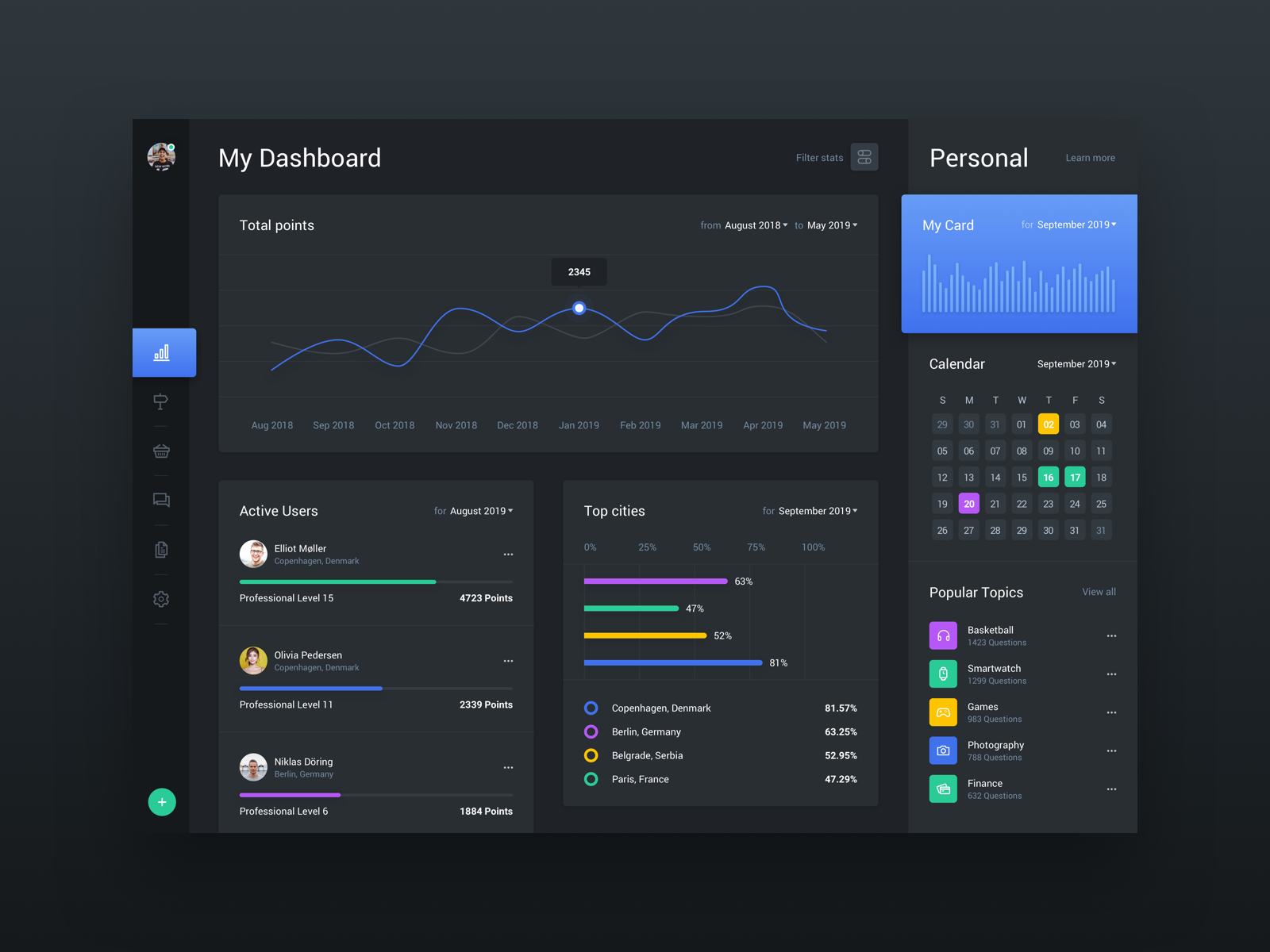Open options menu for Smartwatch topic
The image size is (1270, 952).
(1111, 674)
